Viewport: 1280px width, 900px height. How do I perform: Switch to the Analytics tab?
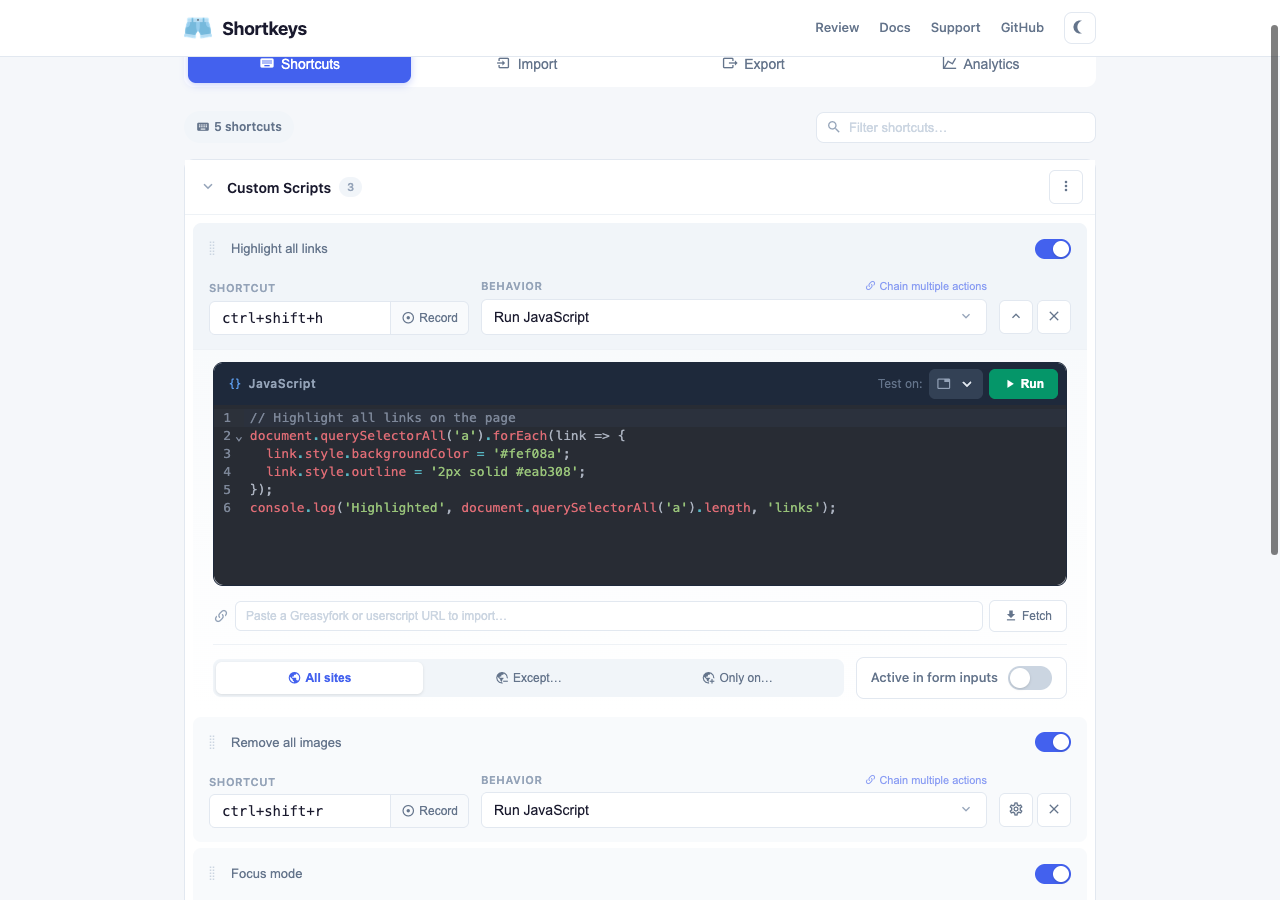click(981, 63)
